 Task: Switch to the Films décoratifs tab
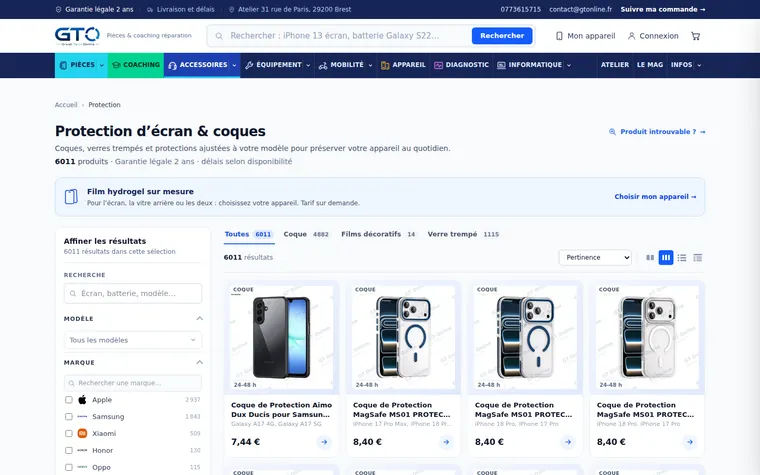coord(378,234)
